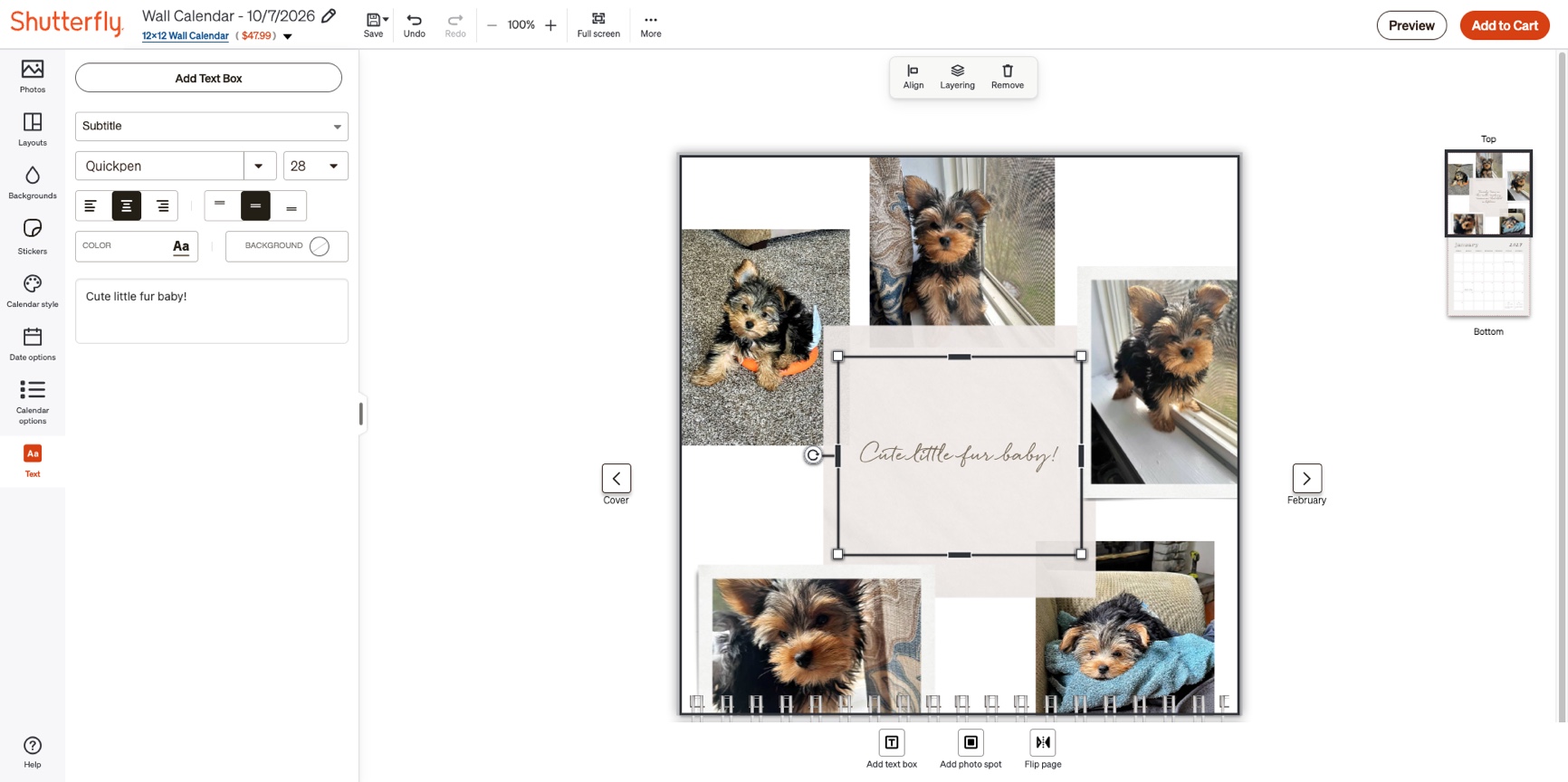Click the Preview button
Viewport: 1568px width, 782px height.
[x=1411, y=25]
